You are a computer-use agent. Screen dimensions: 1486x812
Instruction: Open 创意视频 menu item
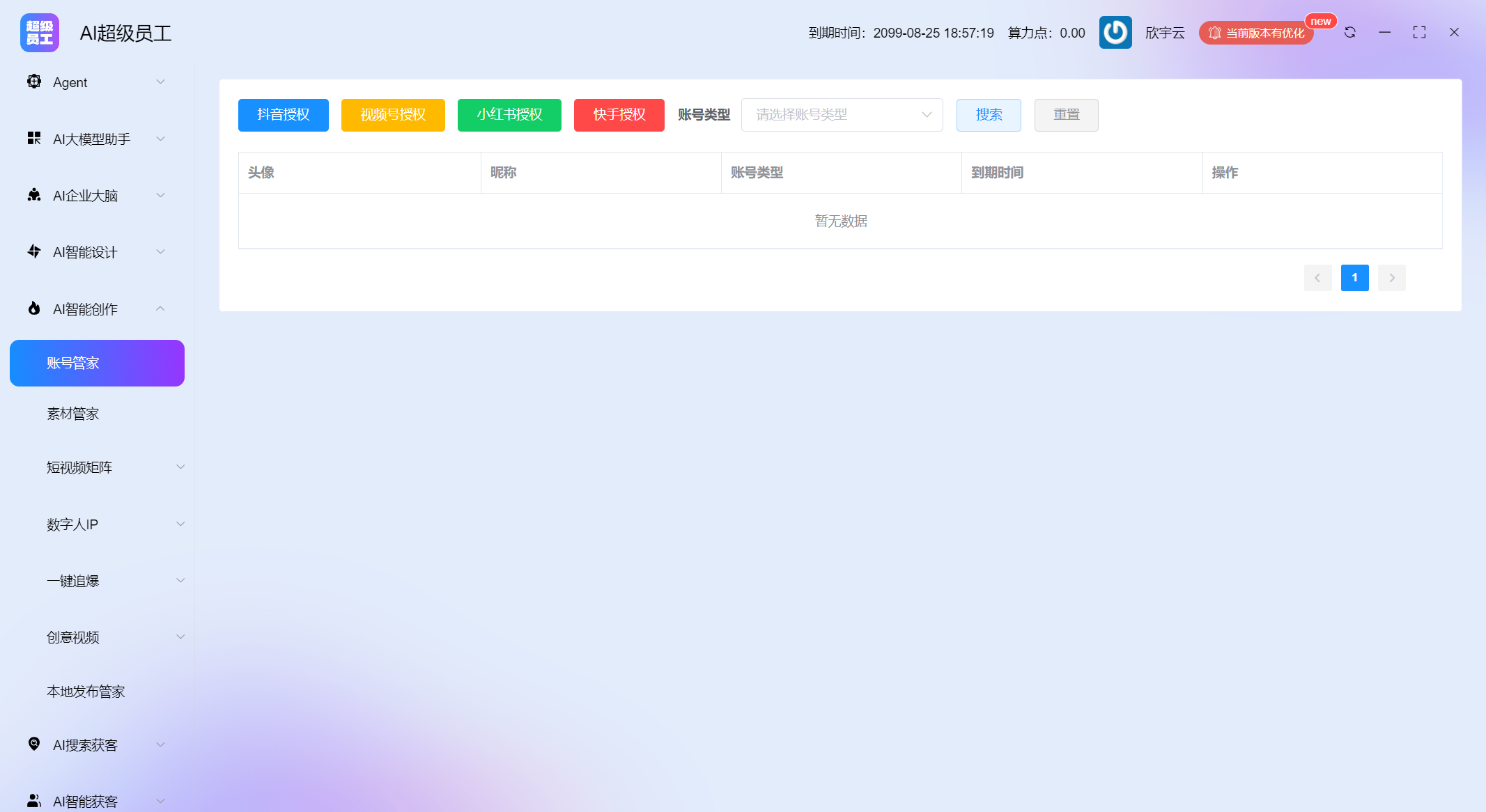pos(72,637)
